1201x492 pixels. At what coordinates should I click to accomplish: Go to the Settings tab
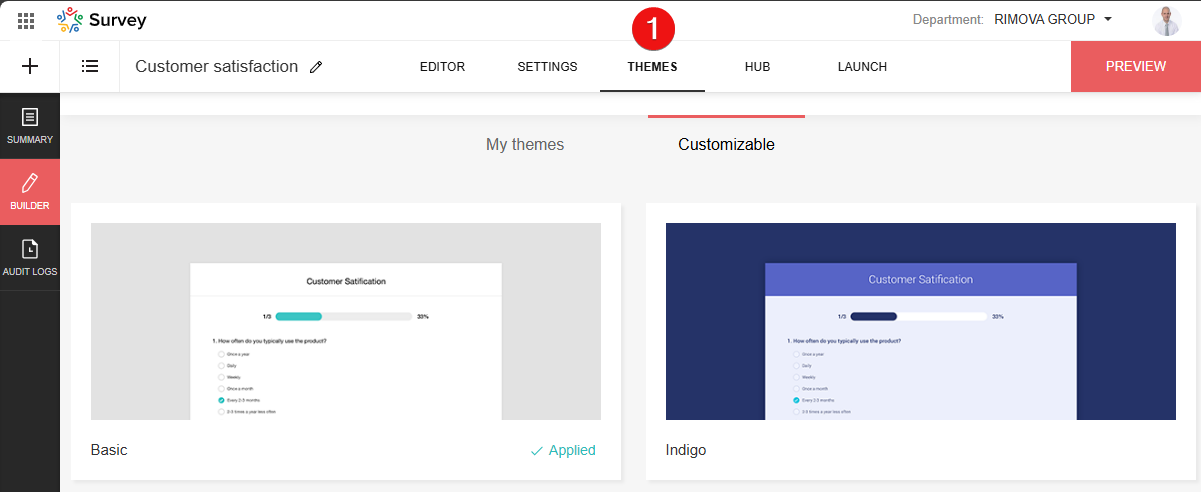(x=547, y=67)
